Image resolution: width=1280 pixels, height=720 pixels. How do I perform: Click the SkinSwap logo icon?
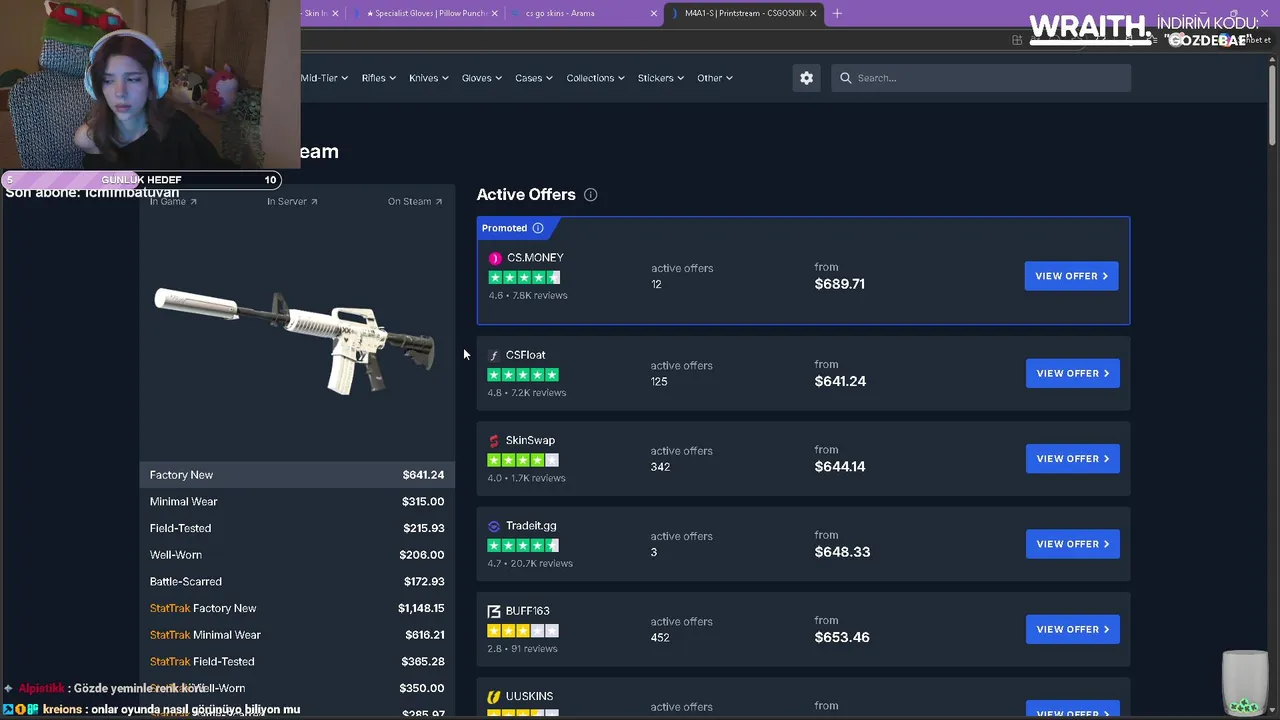[x=494, y=441]
